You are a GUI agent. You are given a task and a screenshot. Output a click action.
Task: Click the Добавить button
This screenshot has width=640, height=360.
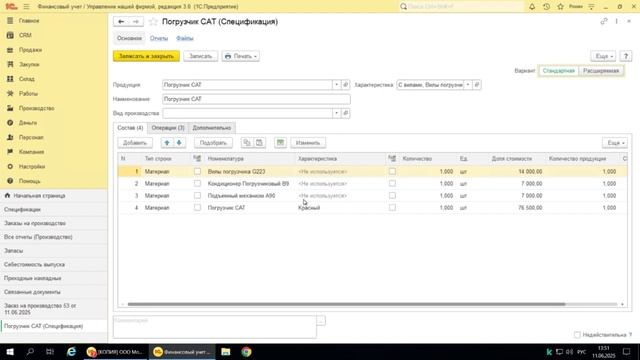(135, 142)
